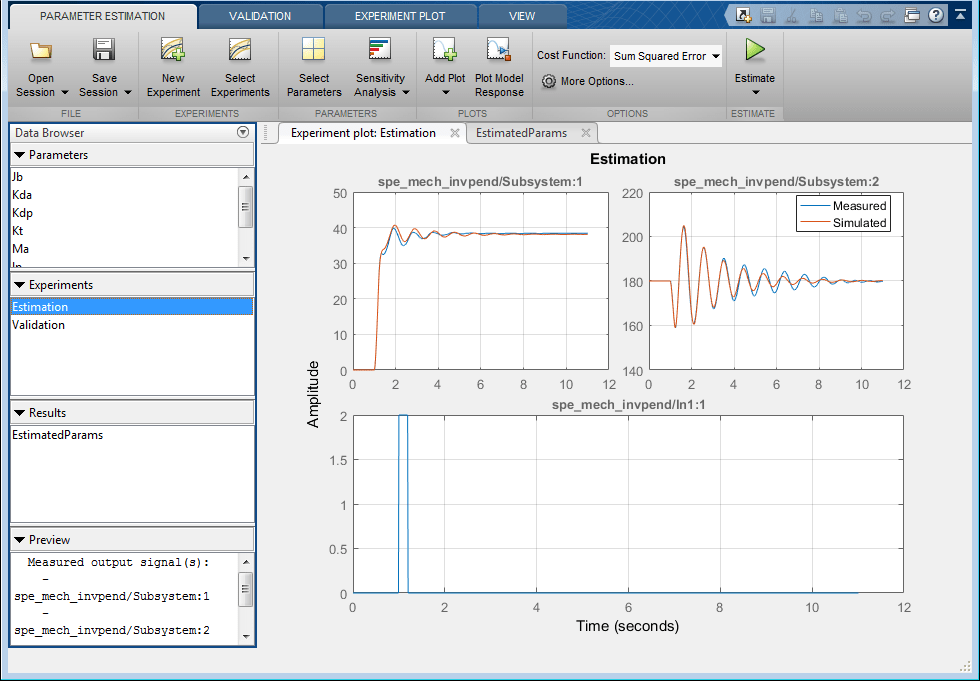Click the green Estimate play icon
The height and width of the screenshot is (681, 980).
pos(755,50)
